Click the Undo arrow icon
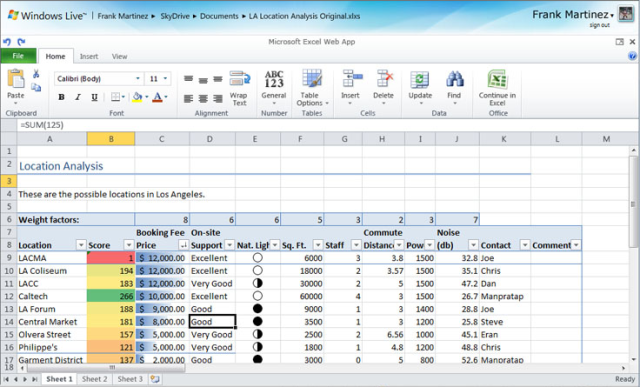Screen dimensions: 640x387 click(7, 42)
